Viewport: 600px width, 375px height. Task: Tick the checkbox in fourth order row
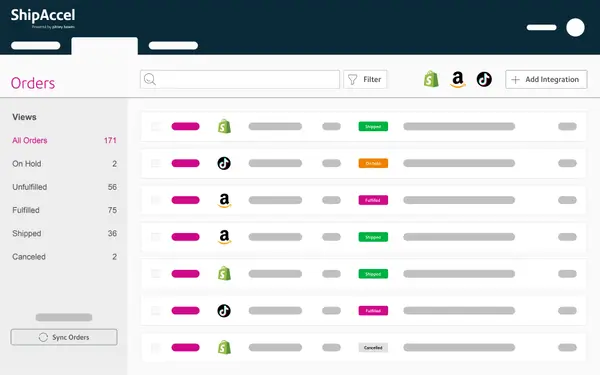(156, 237)
